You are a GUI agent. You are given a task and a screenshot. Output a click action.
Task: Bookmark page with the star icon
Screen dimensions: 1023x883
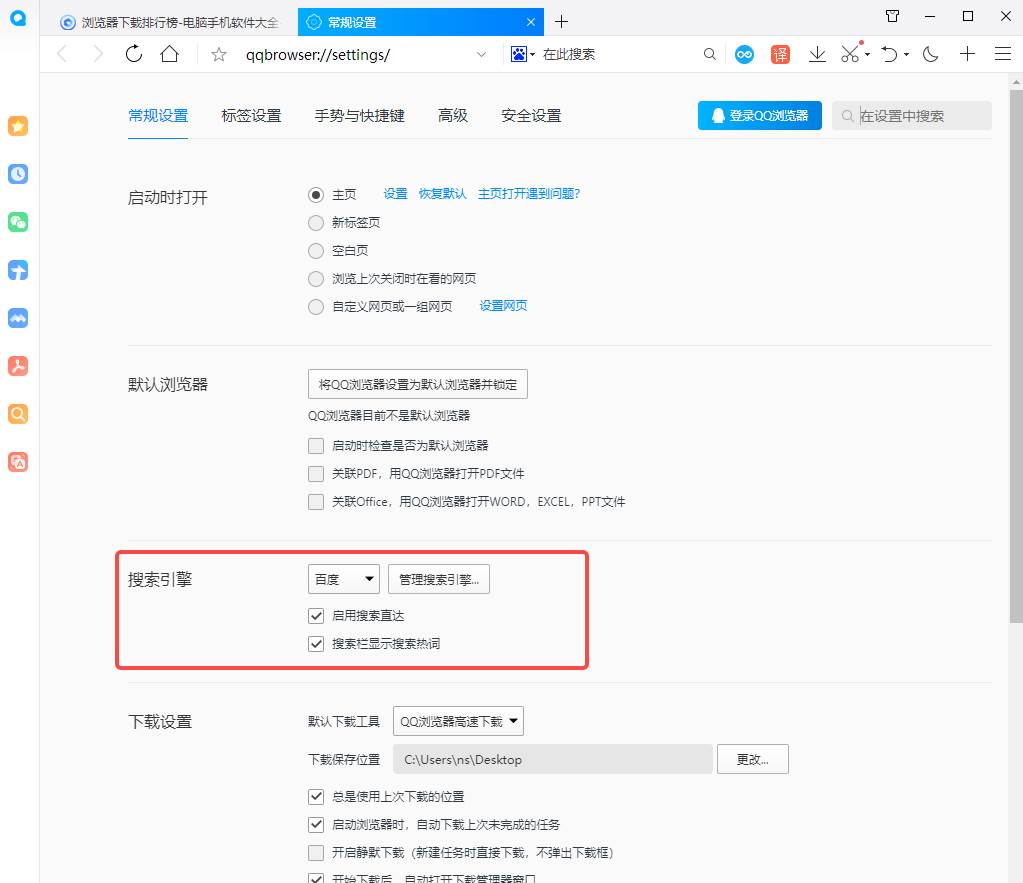(x=219, y=54)
